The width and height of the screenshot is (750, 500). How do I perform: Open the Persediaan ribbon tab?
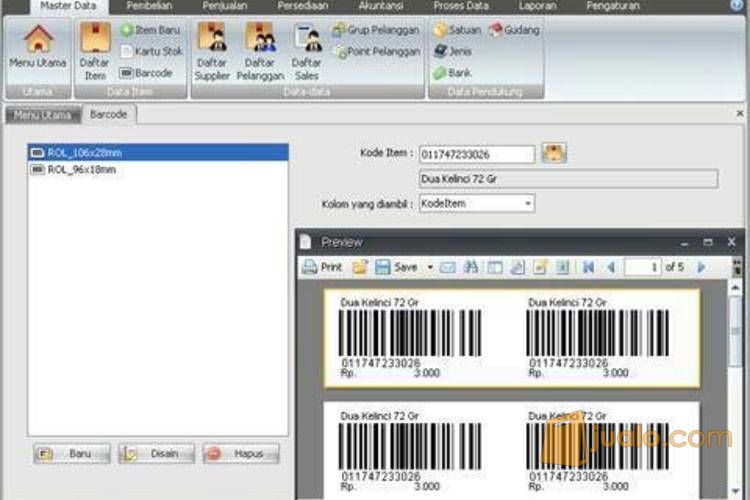(x=303, y=6)
